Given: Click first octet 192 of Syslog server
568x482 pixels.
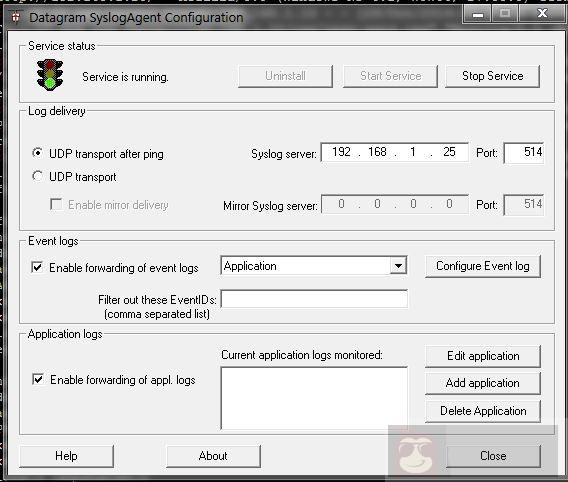Looking at the screenshot, I should 341,152.
